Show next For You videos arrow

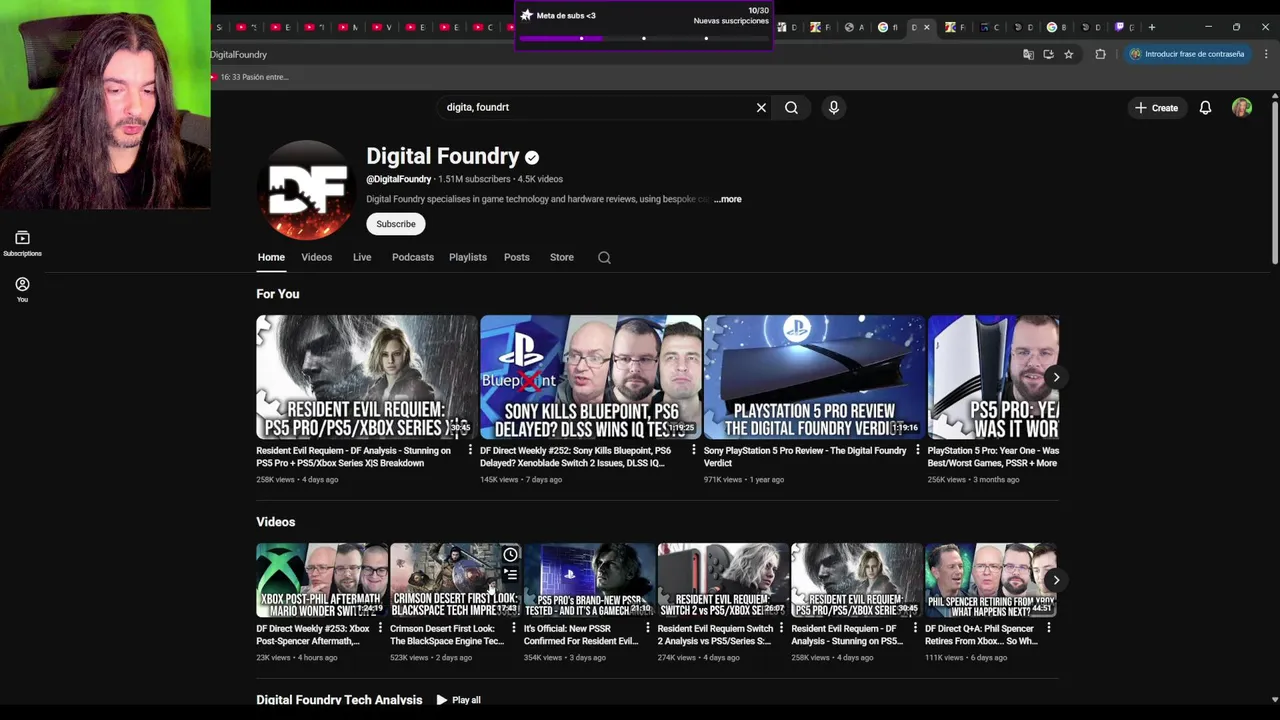click(1056, 377)
